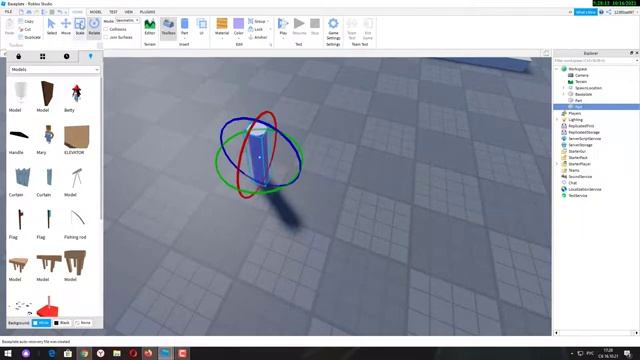Activate the Scale tool
The width and height of the screenshot is (640, 360).
click(80, 26)
